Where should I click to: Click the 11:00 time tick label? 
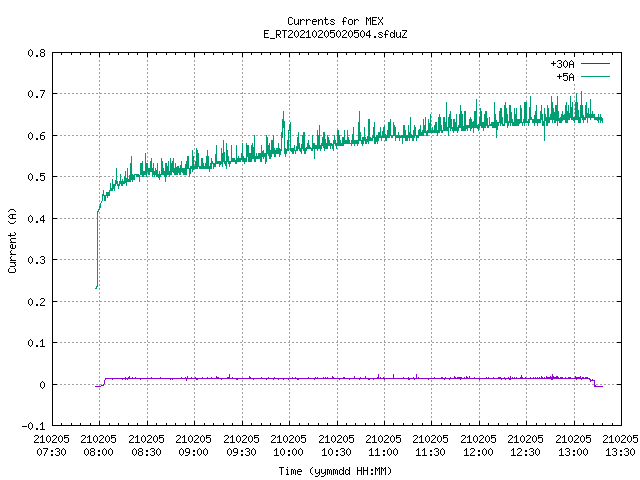click(x=383, y=452)
